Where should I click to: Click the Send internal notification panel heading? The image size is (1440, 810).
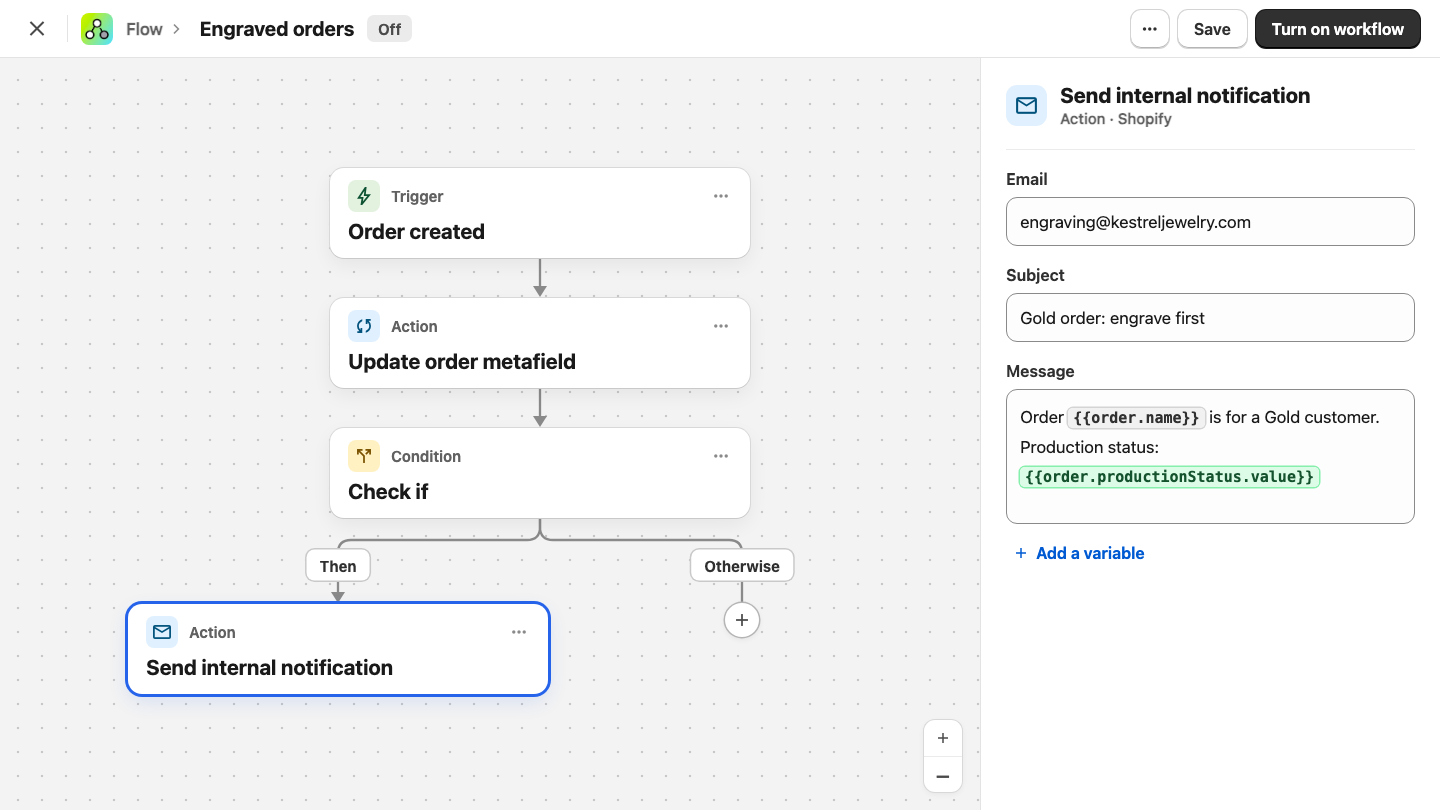(1185, 96)
